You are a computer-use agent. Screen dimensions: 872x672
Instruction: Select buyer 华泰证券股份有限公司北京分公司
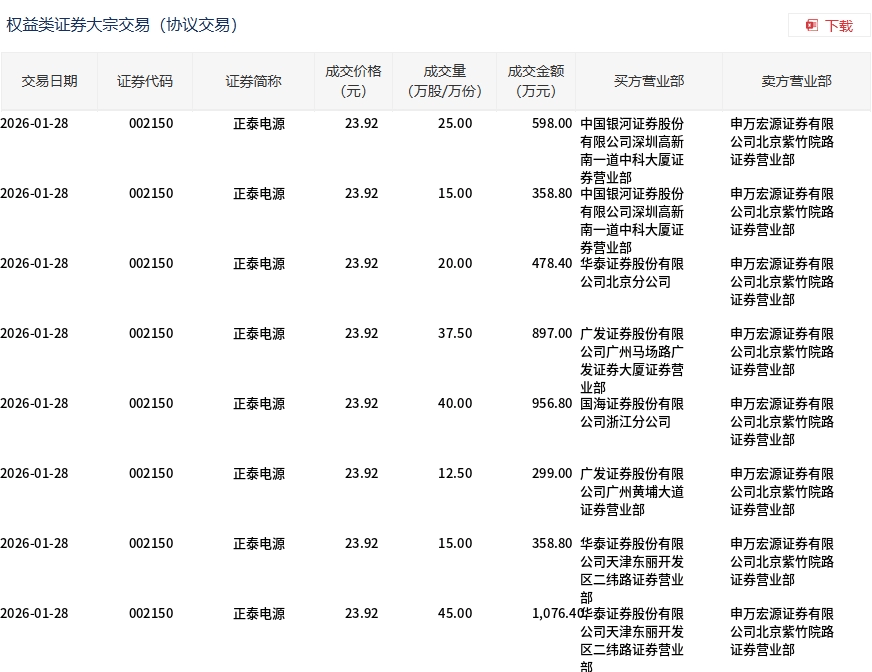(x=632, y=273)
